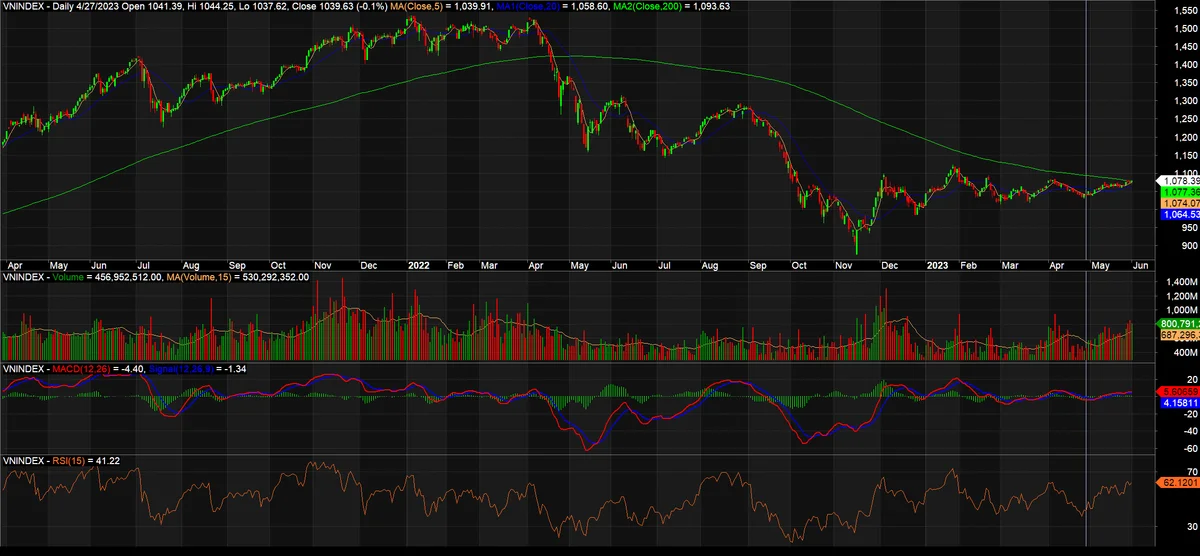Viewport: 1200px width, 556px height.
Task: Click the '-4.40' MACD value
Action: point(132,369)
